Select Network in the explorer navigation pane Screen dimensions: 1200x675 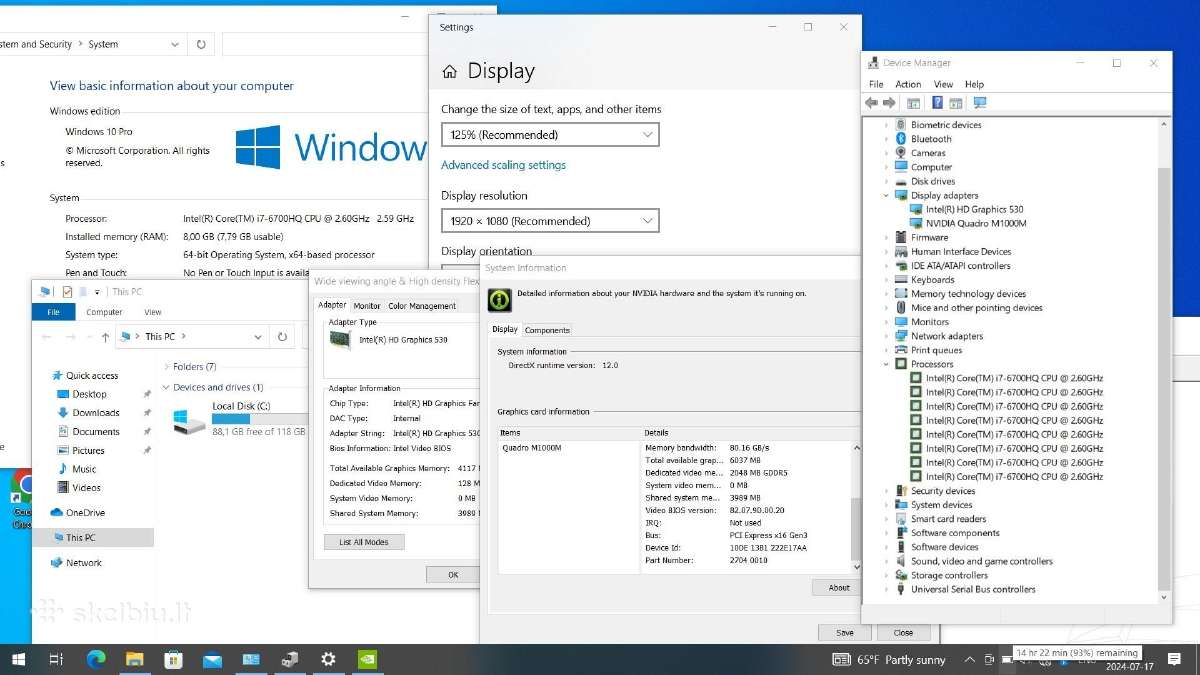point(83,563)
